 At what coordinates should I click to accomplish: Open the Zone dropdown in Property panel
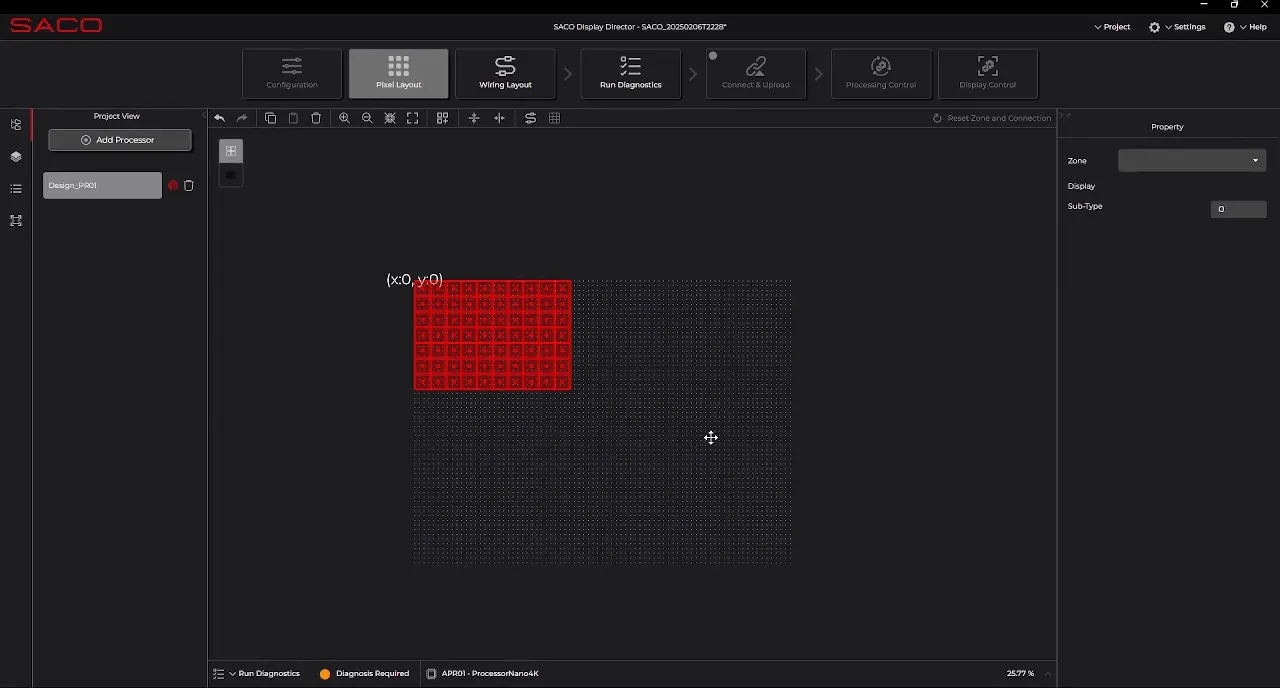click(1192, 160)
